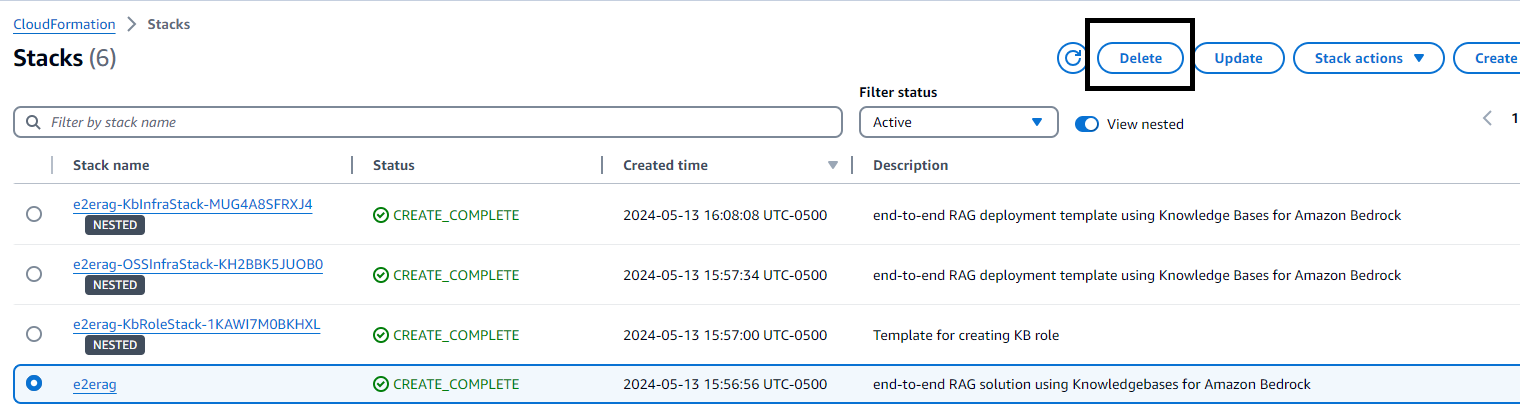Click the NESTED badge under e2erag-KbRoleStack

[115, 345]
